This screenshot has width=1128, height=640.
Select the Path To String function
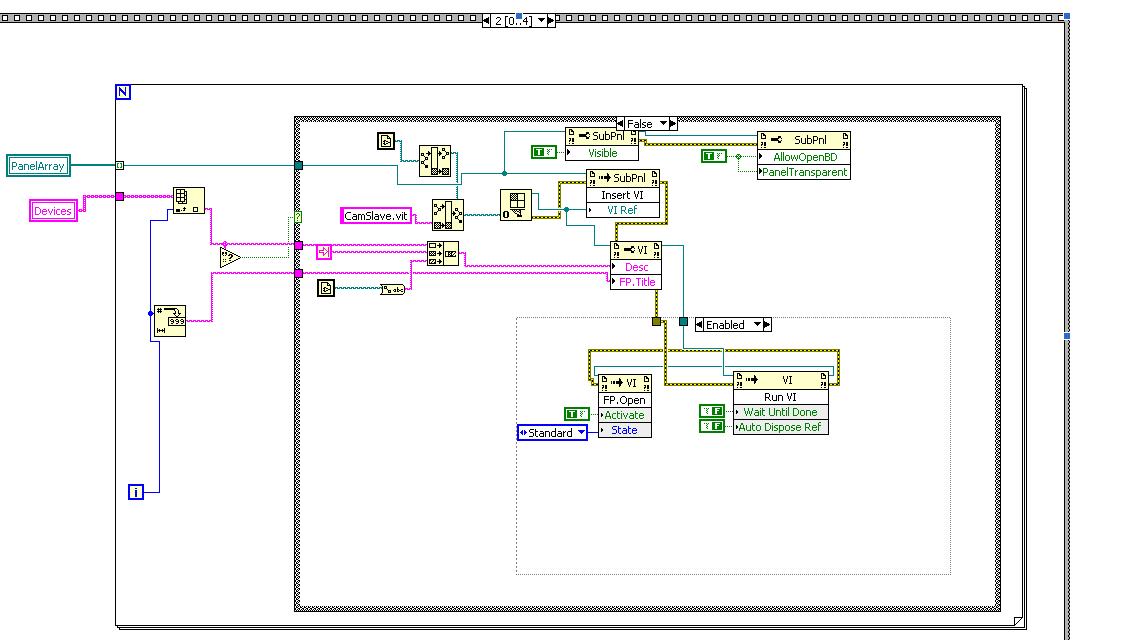[393, 289]
